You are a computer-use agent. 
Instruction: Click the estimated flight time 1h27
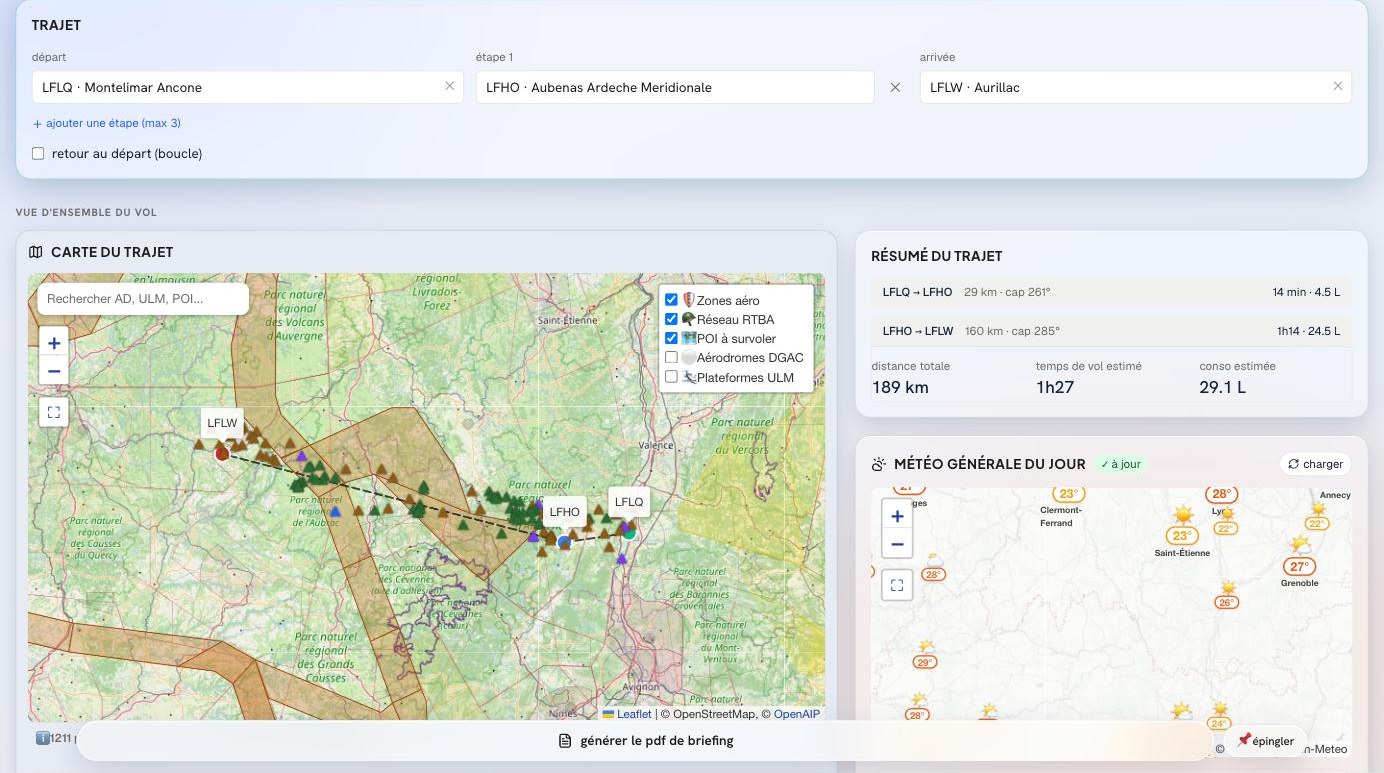tap(1055, 387)
